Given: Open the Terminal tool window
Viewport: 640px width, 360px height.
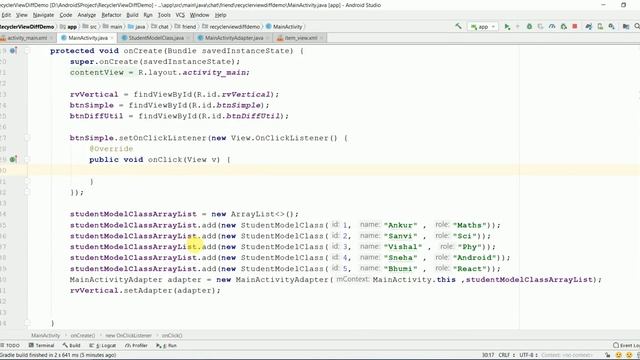Looking at the screenshot, I should tap(41, 345).
